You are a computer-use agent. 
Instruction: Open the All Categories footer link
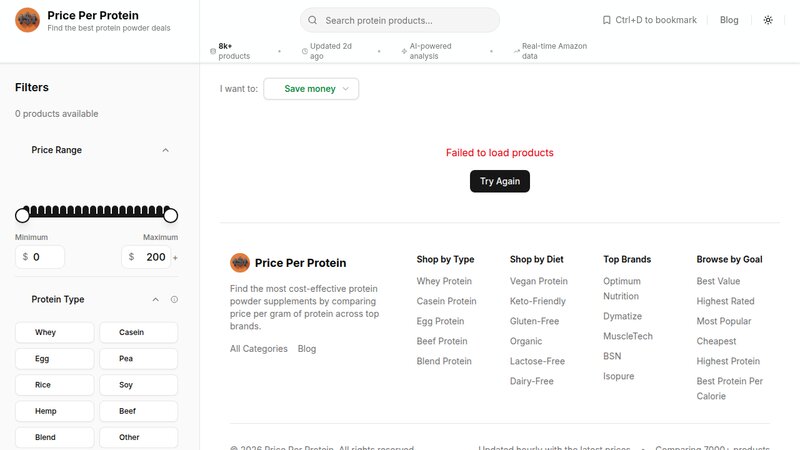(259, 348)
